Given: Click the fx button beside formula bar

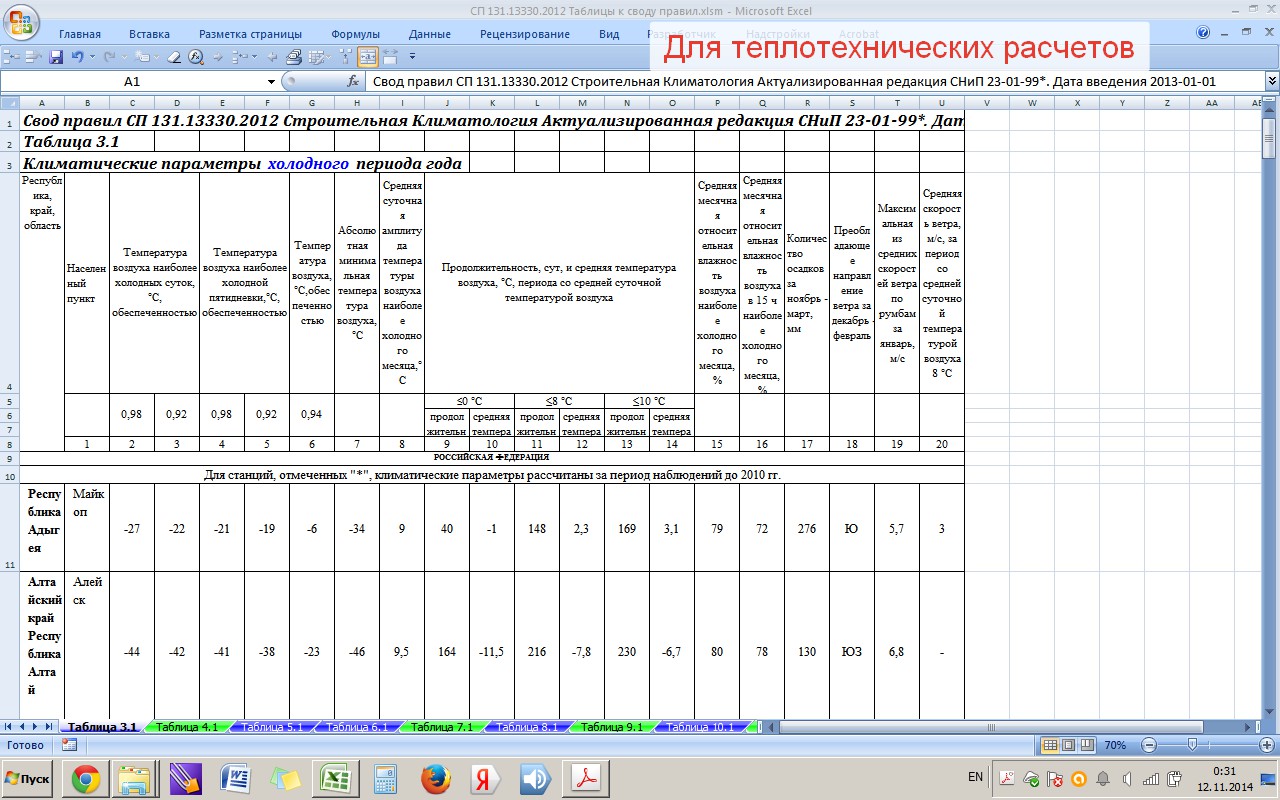Looking at the screenshot, I should pos(352,82).
